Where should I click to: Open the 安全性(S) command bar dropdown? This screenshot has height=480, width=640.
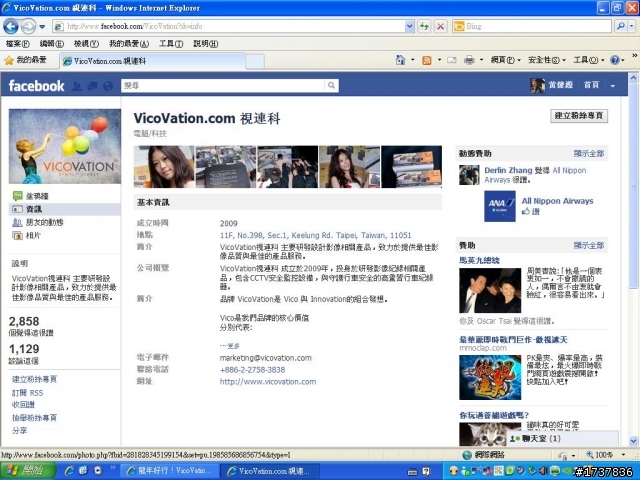547,60
